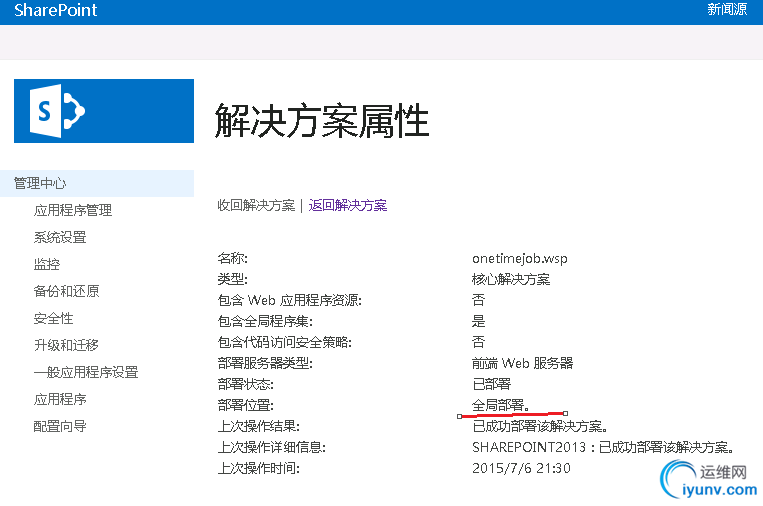Click the 已成功部署该解决方案。 result value
763x506 pixels.
click(x=540, y=426)
